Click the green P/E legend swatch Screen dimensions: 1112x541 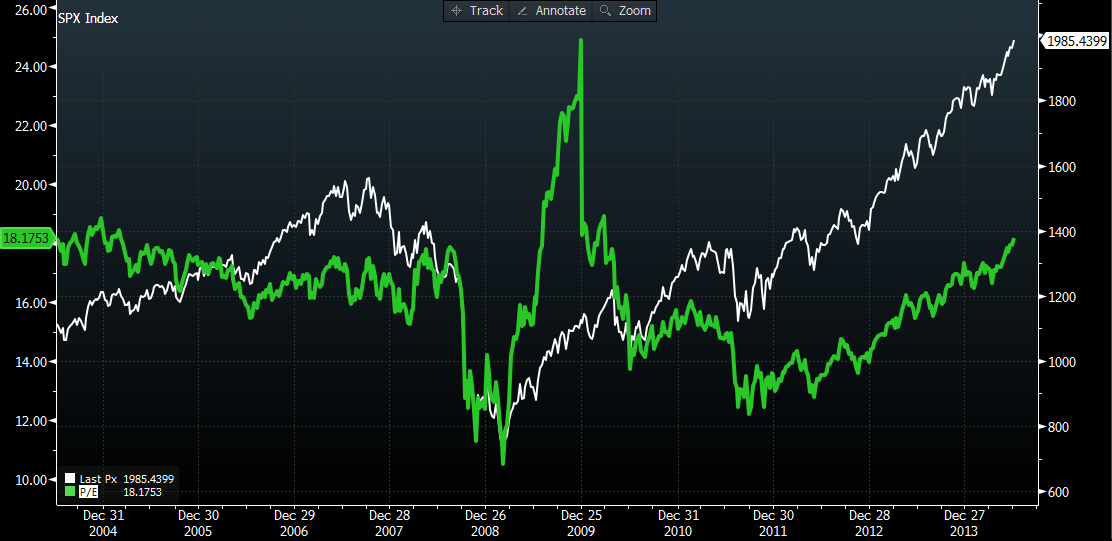point(70,492)
